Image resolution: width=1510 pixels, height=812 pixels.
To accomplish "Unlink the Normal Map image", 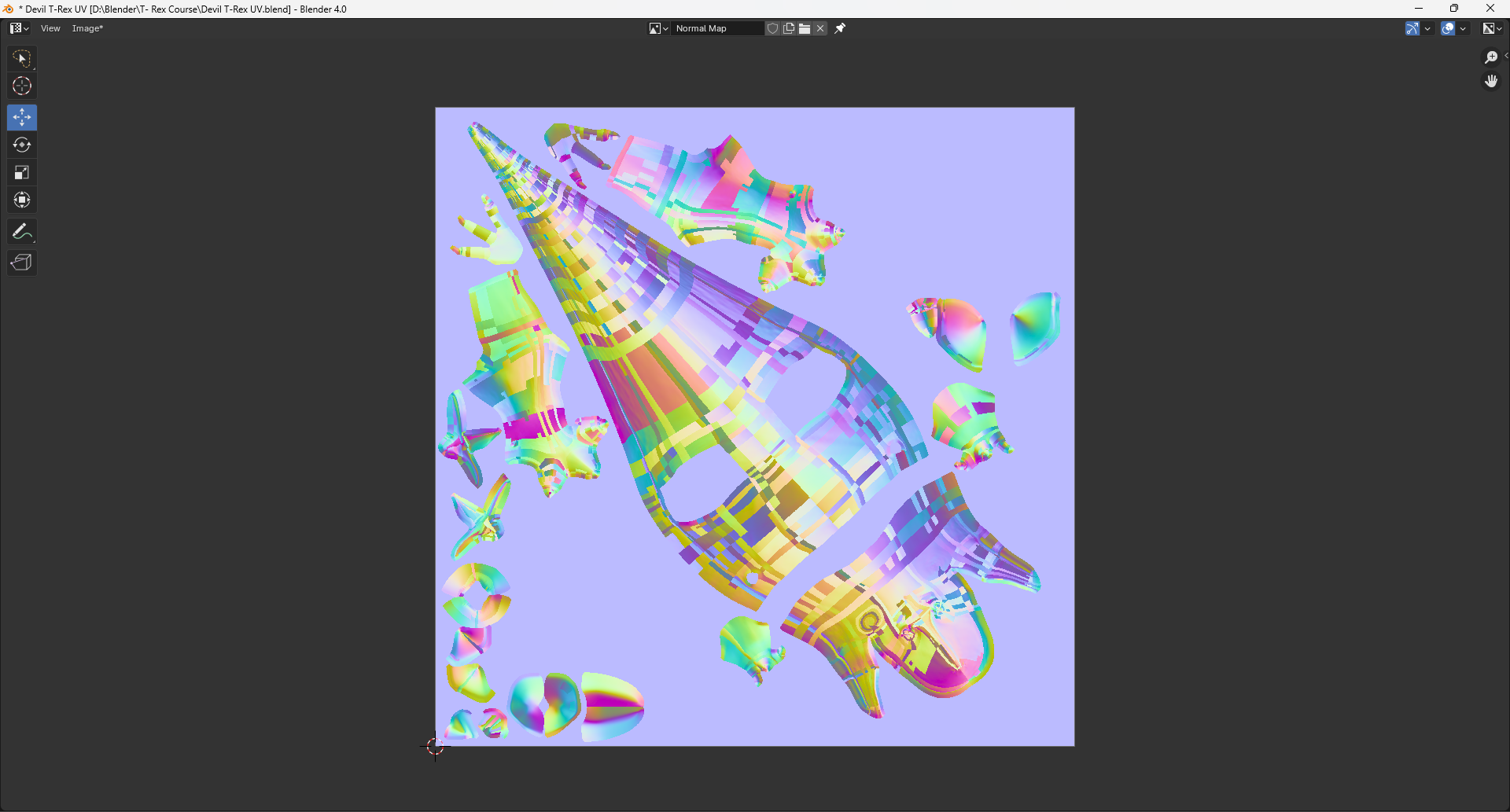I will click(820, 28).
